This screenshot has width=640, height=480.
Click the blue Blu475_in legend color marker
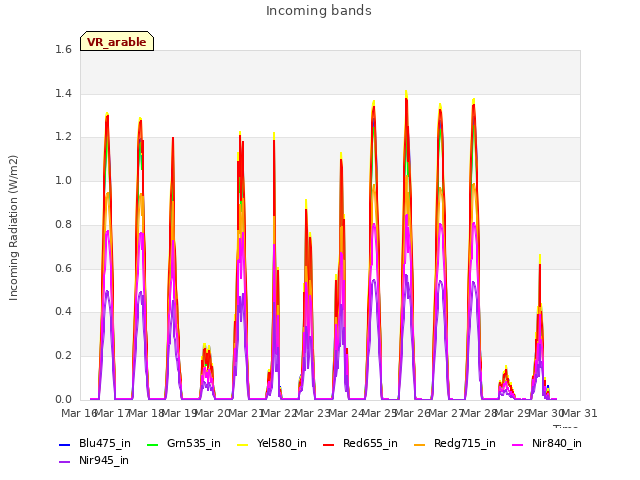pyautogui.click(x=64, y=444)
